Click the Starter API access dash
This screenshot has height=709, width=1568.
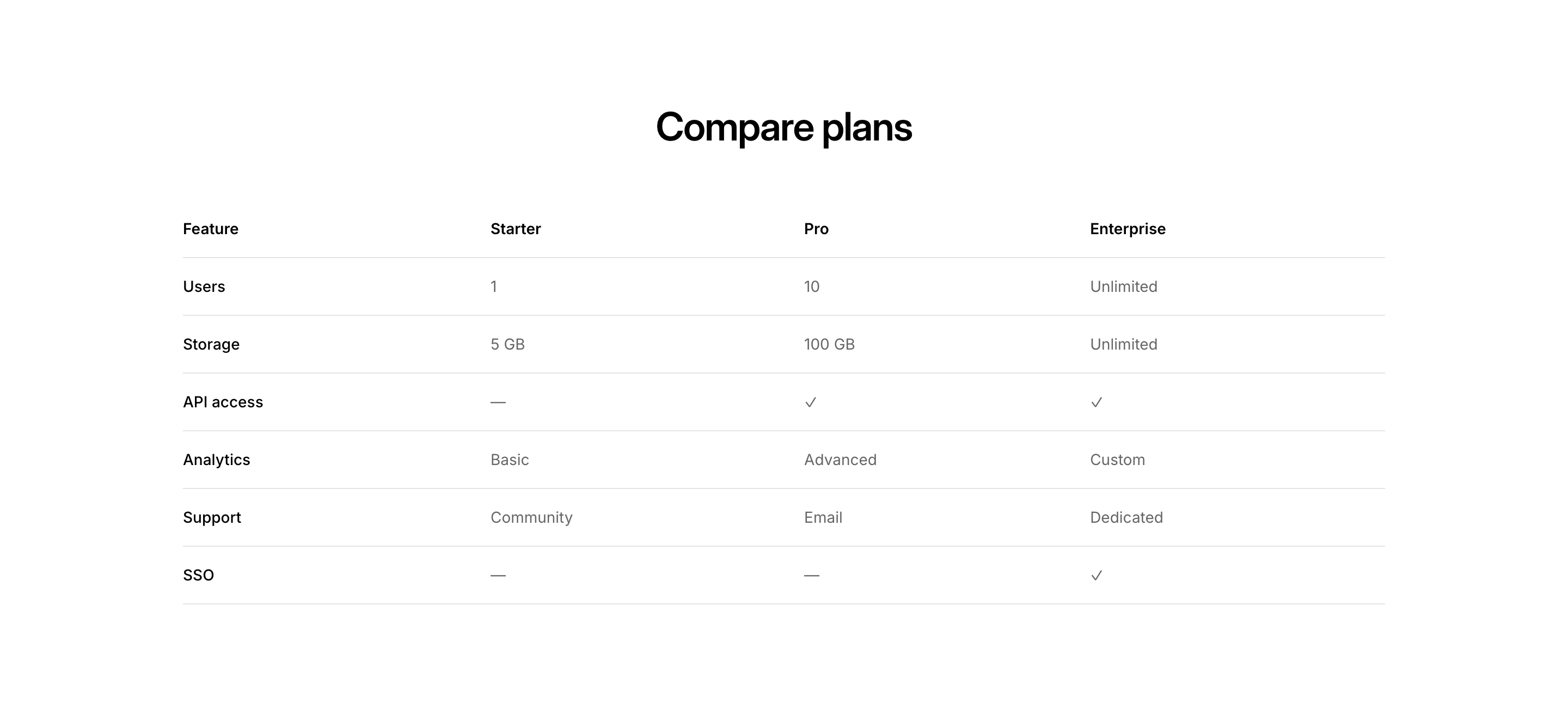click(498, 402)
